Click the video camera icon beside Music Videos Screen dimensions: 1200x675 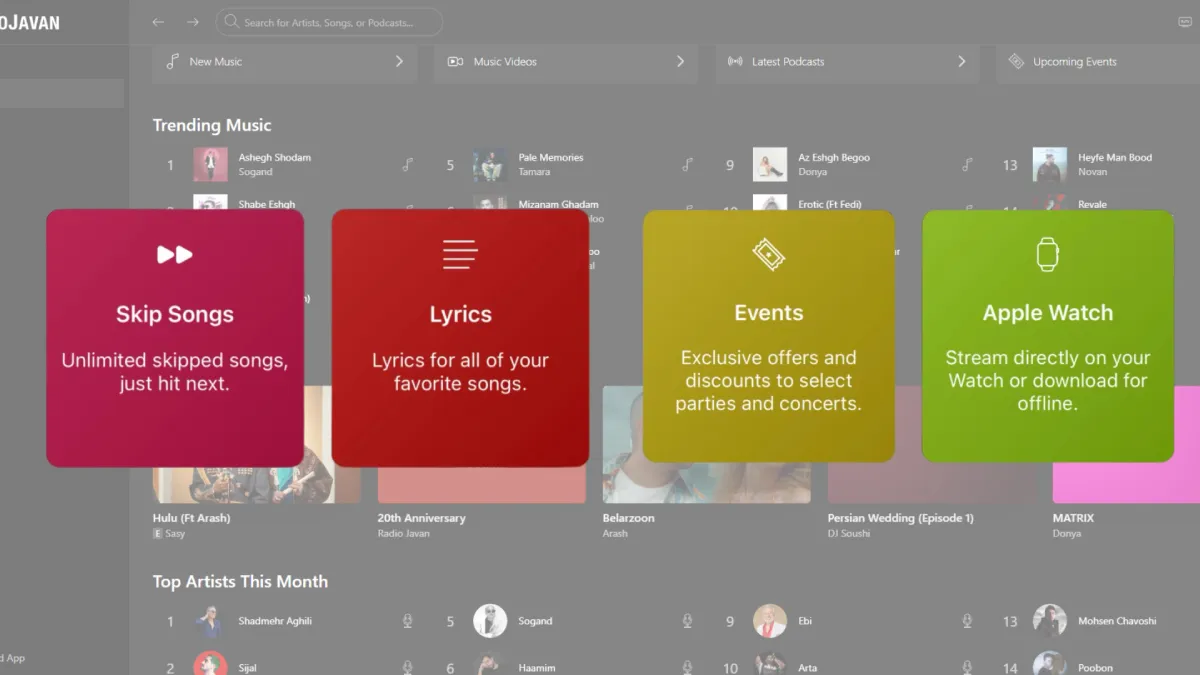[x=455, y=62]
